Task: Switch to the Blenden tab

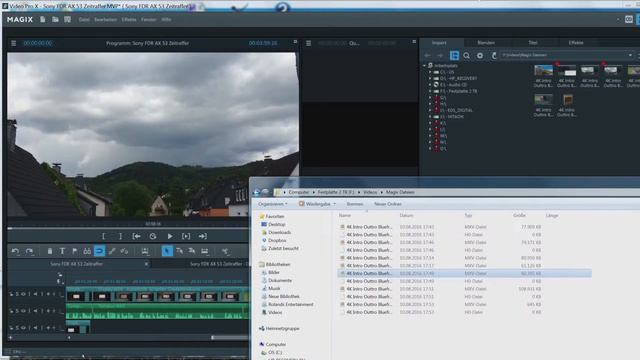Action: pyautogui.click(x=486, y=42)
